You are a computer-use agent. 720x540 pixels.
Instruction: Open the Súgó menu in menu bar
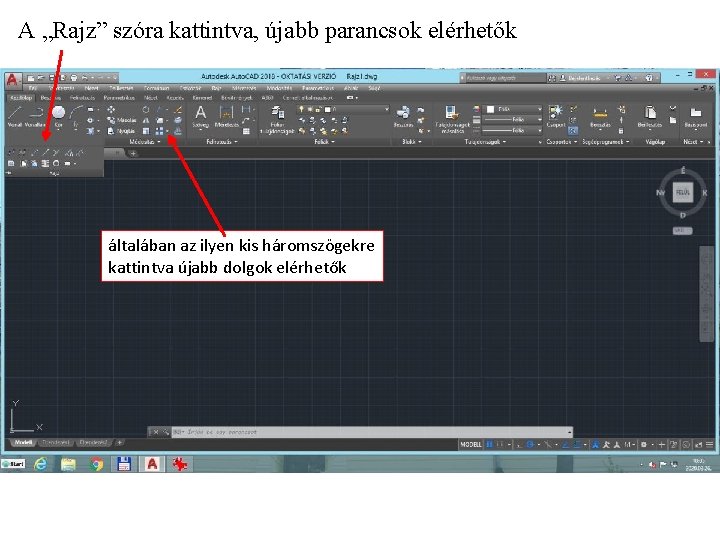374,88
